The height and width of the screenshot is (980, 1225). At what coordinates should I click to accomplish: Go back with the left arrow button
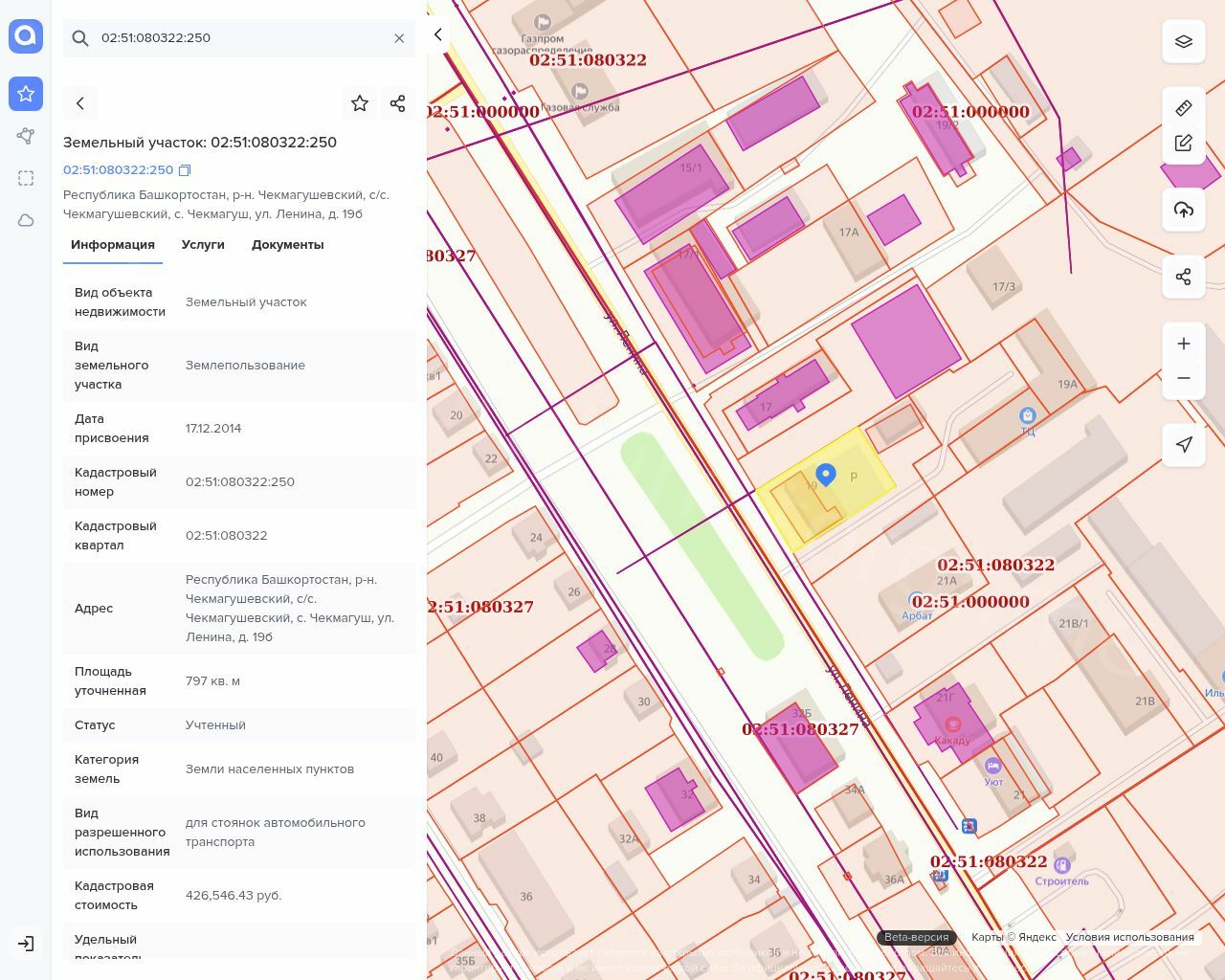(x=80, y=103)
